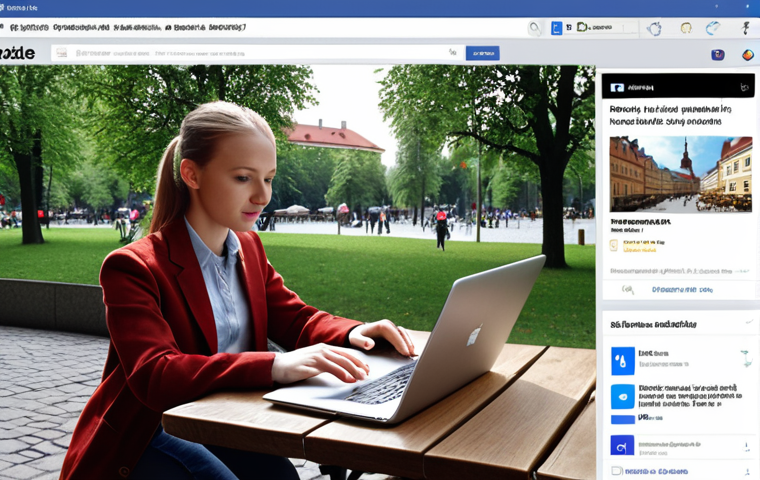Click the purple square app icon below toolbar
Screen dimensions: 760x480
click(x=718, y=55)
